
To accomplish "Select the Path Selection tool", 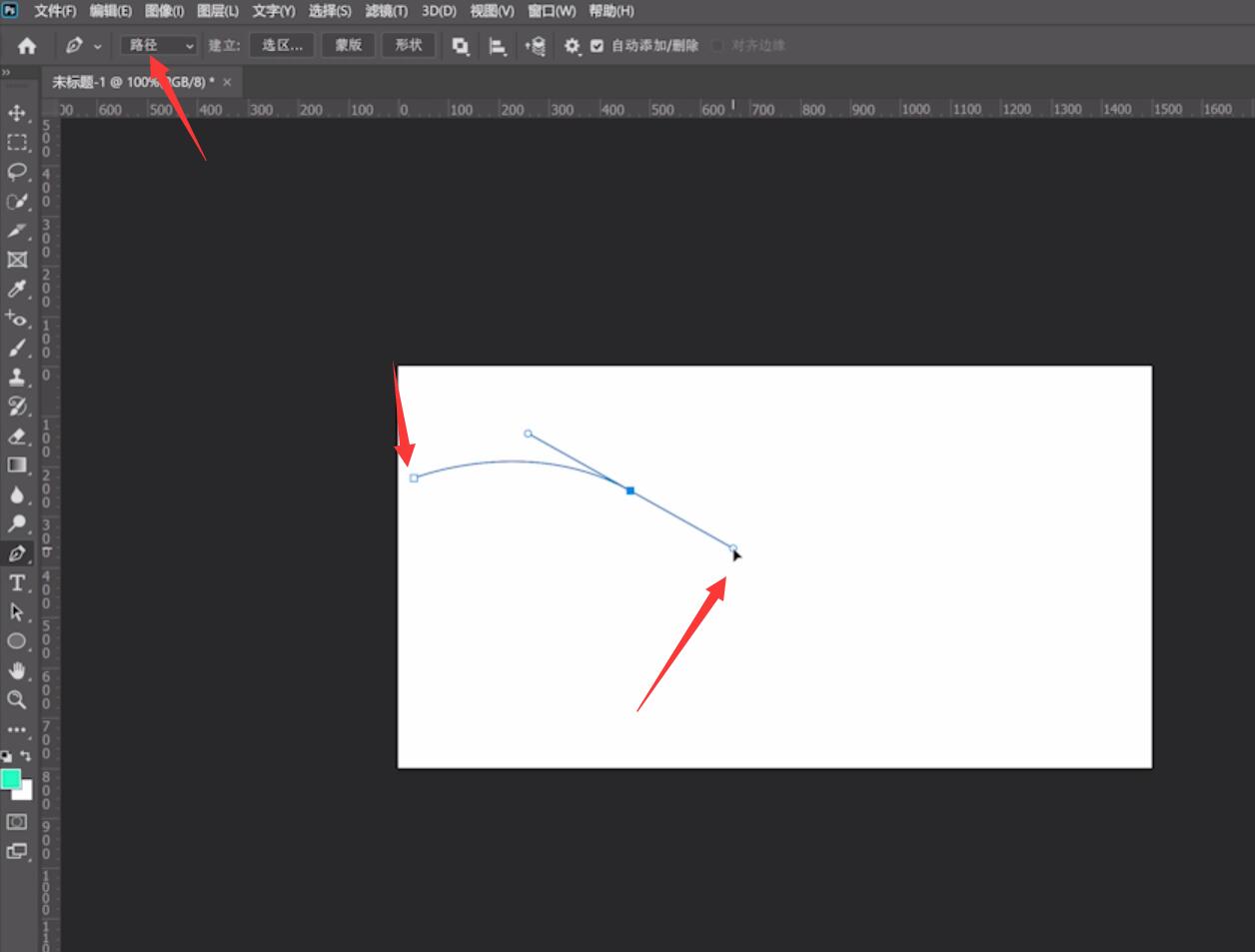I will tap(17, 611).
